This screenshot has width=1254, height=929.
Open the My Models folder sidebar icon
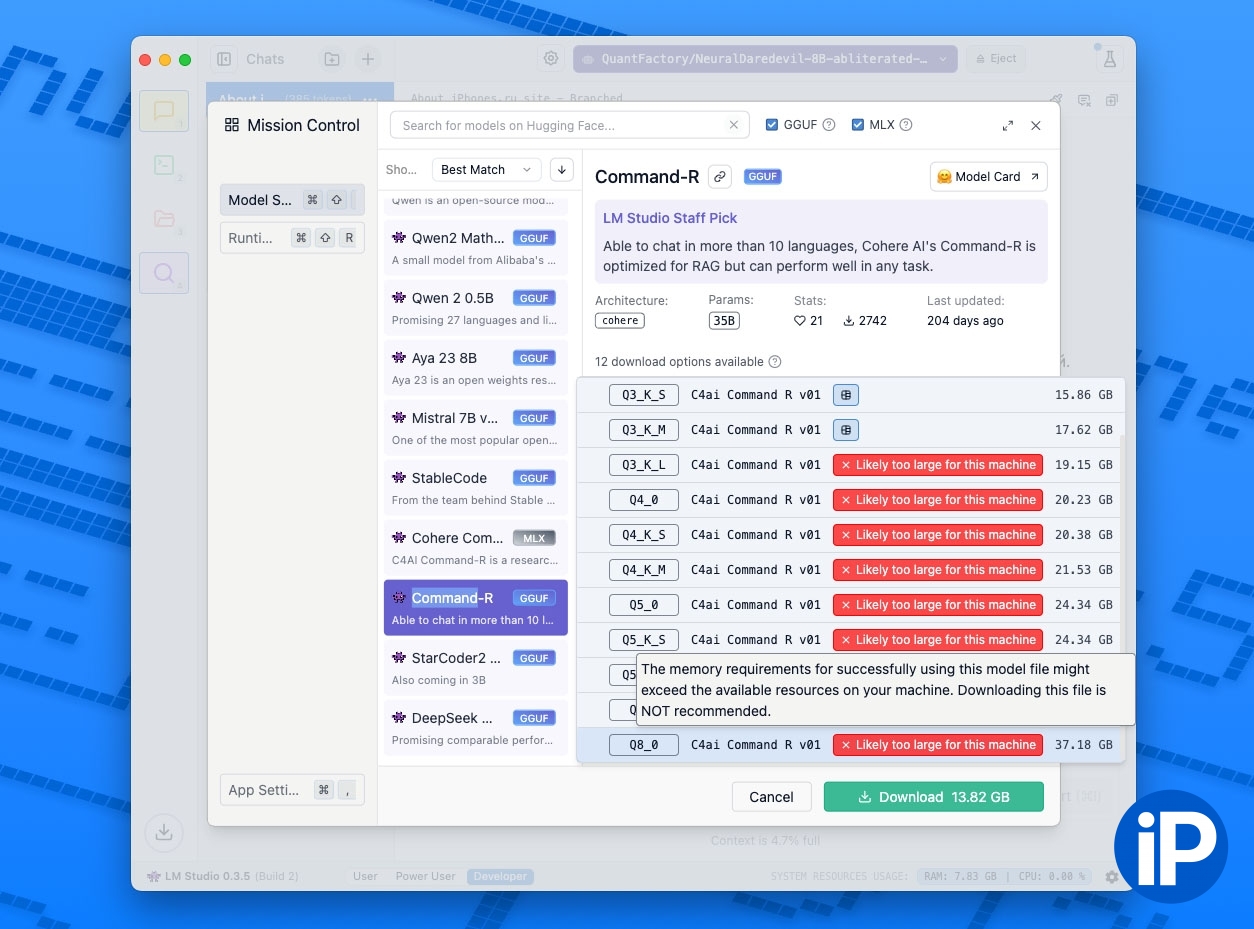point(164,219)
